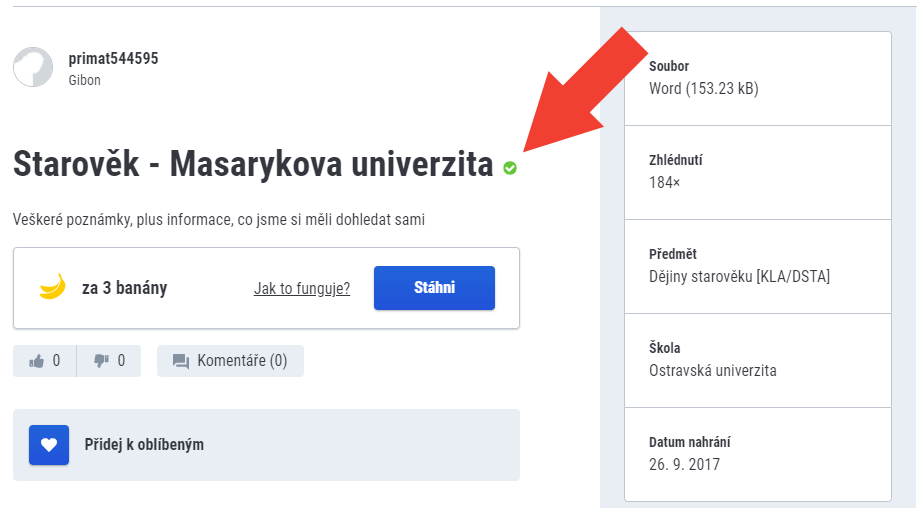Open subject Dějiny starověku [KLA/DSTA]

[739, 276]
